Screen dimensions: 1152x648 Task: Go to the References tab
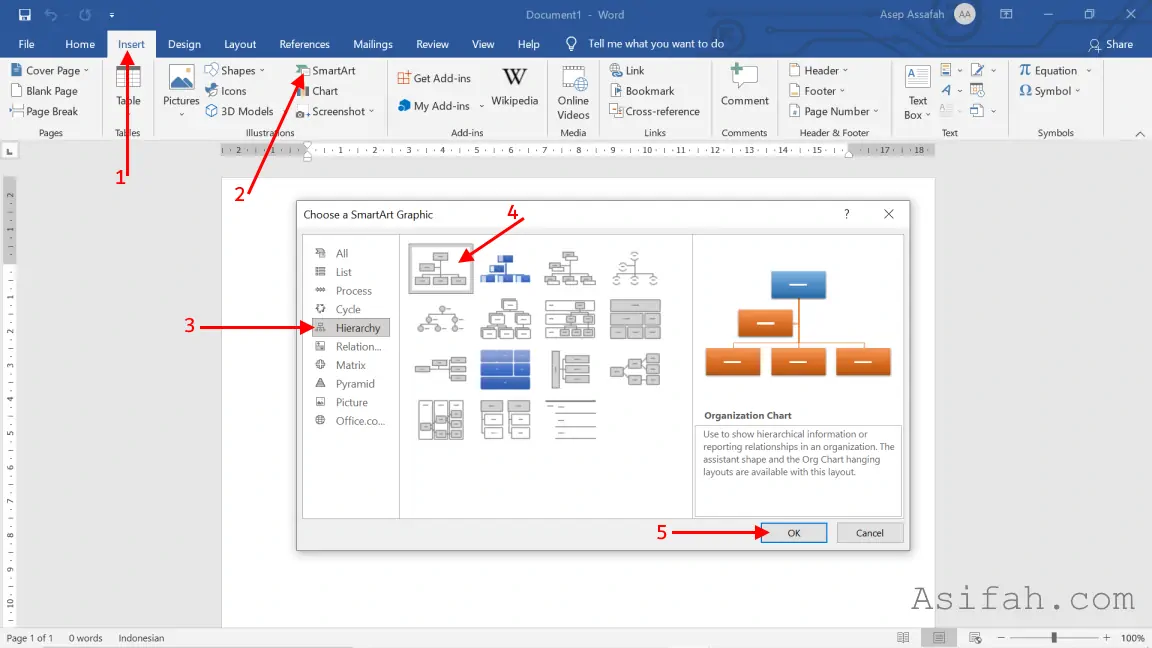tap(304, 44)
